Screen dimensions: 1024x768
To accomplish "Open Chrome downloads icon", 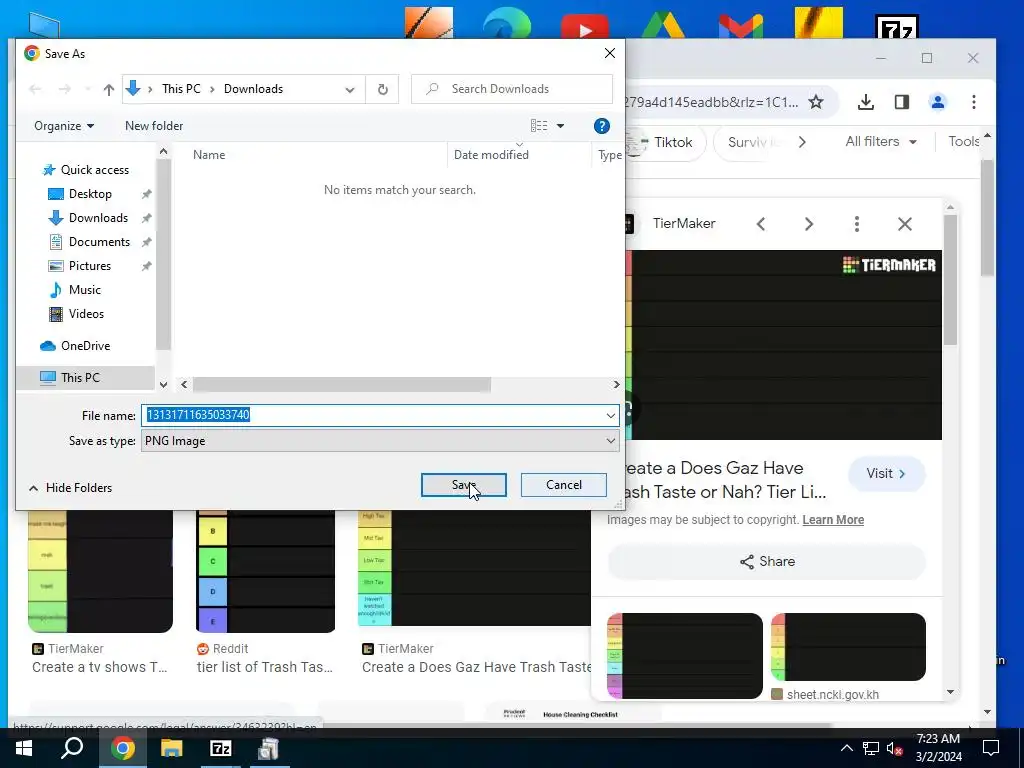I will [865, 102].
